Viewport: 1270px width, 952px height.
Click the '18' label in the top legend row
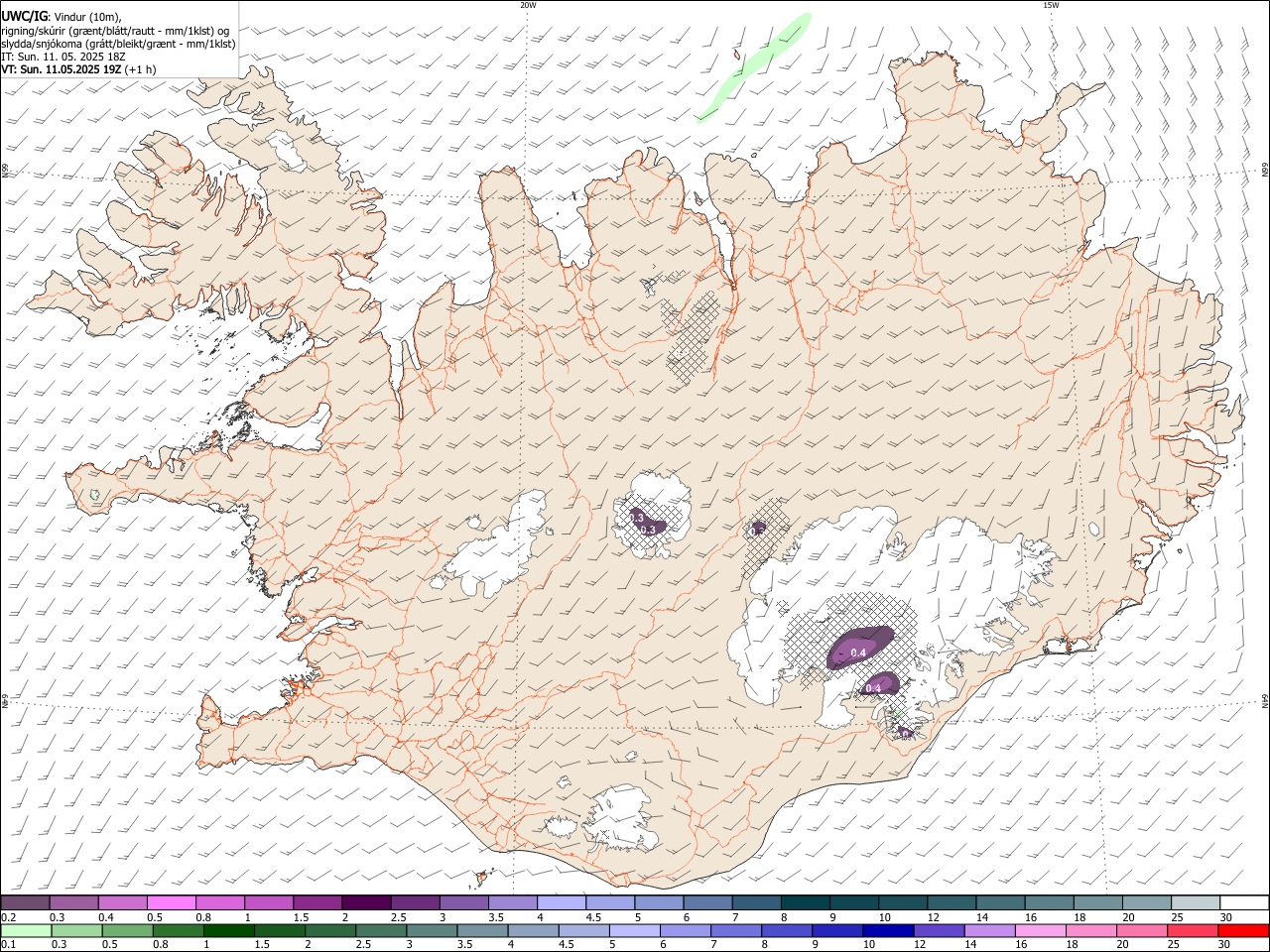coord(1079,917)
